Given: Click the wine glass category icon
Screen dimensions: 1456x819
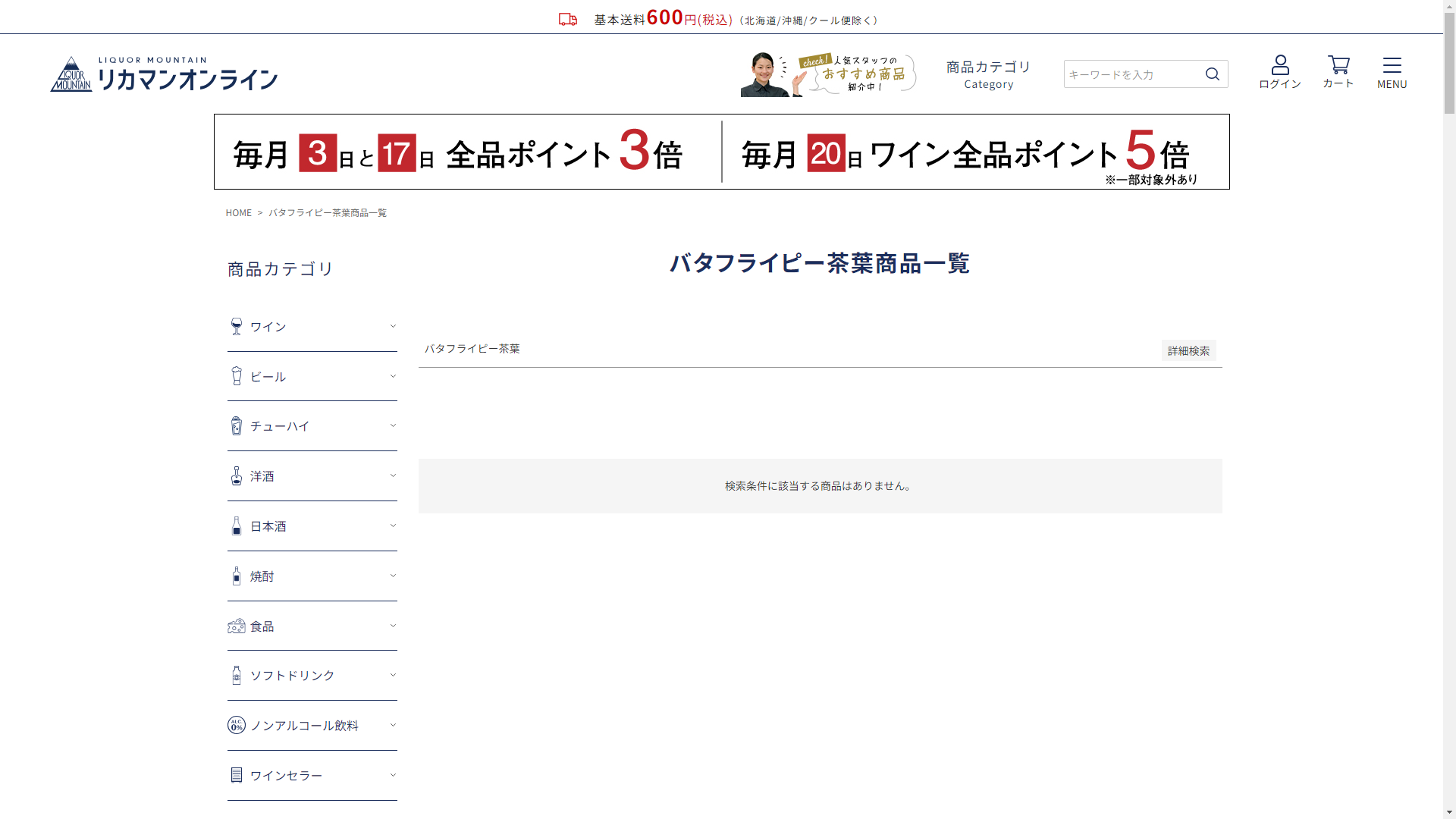Looking at the screenshot, I should point(237,327).
